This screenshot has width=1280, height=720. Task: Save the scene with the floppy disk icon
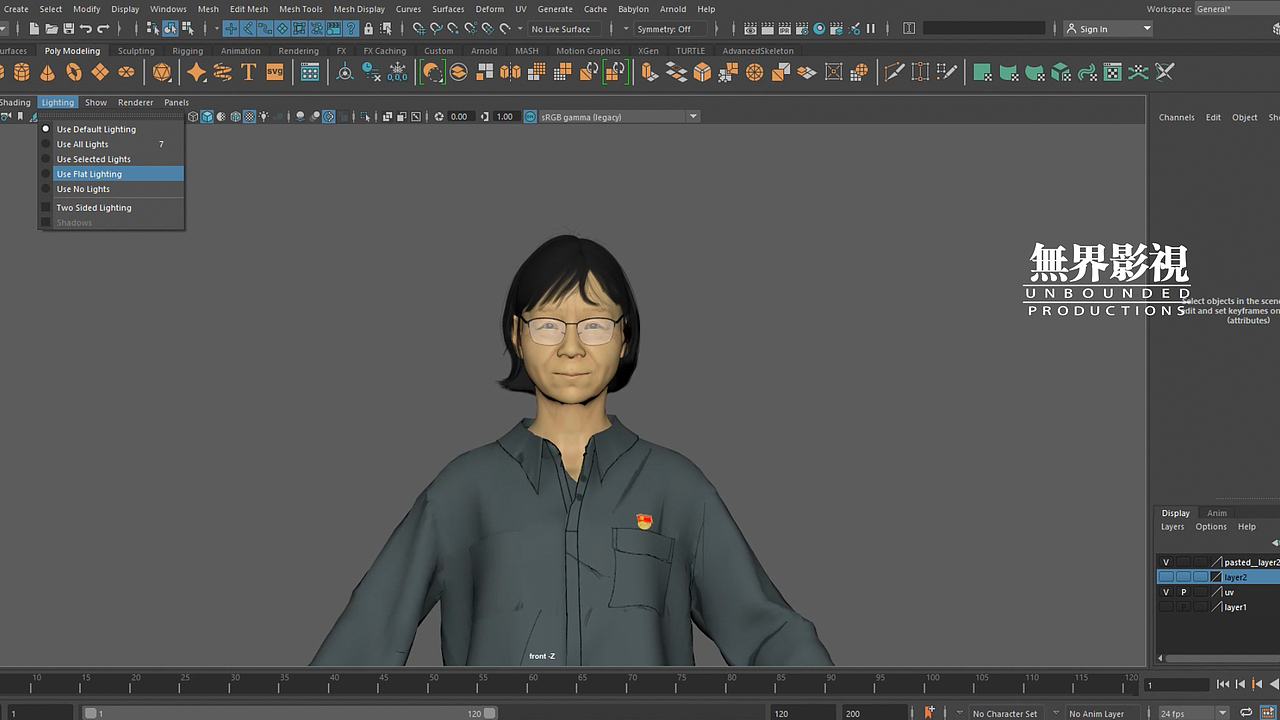68,29
